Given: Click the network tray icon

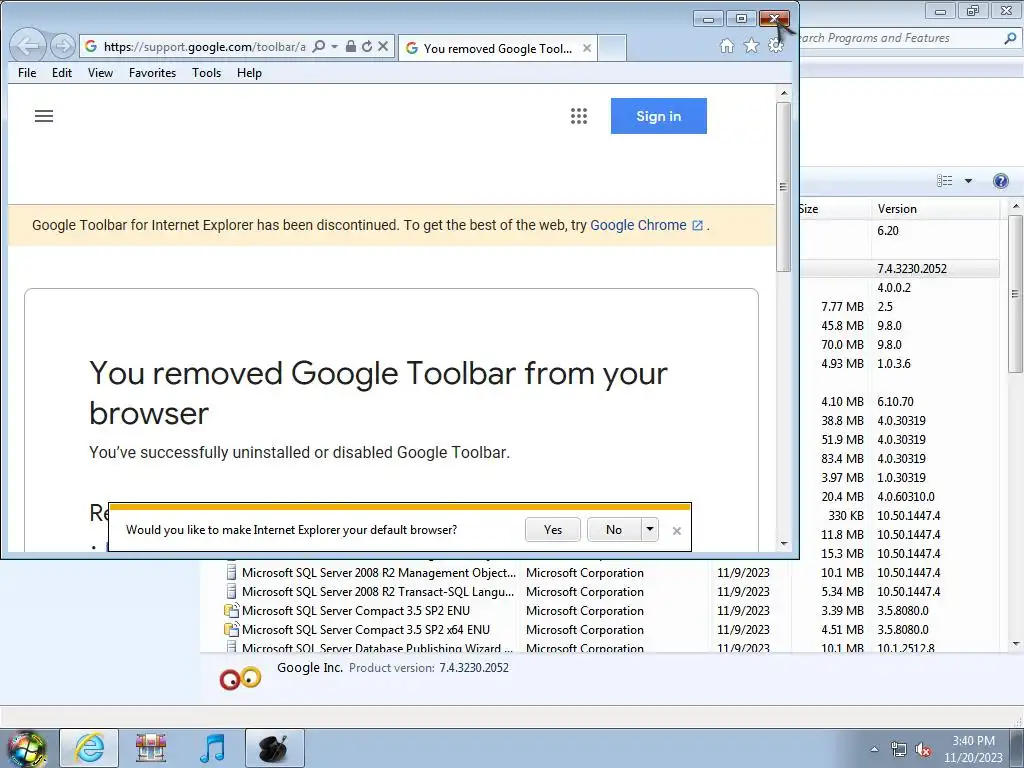Looking at the screenshot, I should click(899, 750).
